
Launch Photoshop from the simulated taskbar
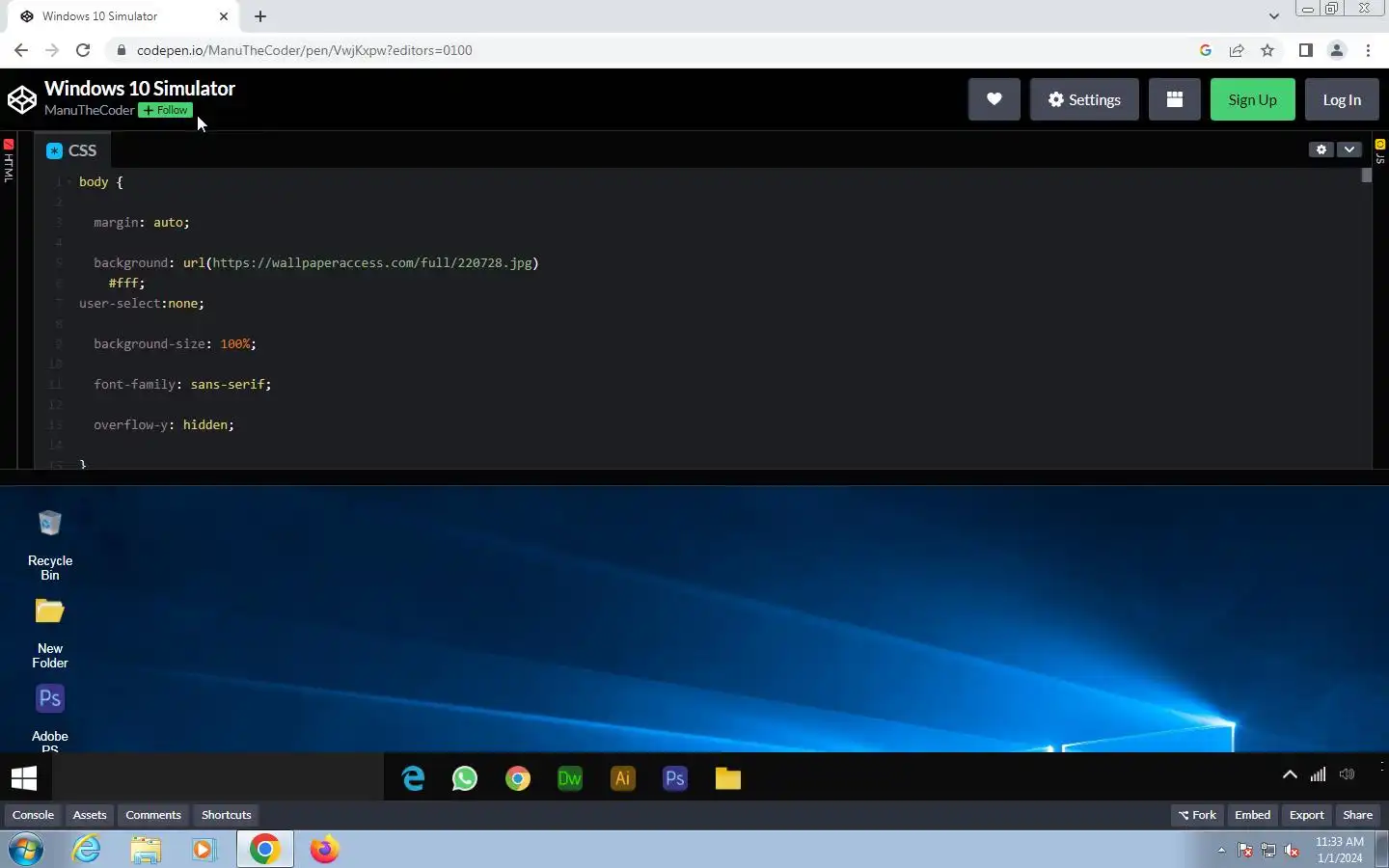(675, 778)
